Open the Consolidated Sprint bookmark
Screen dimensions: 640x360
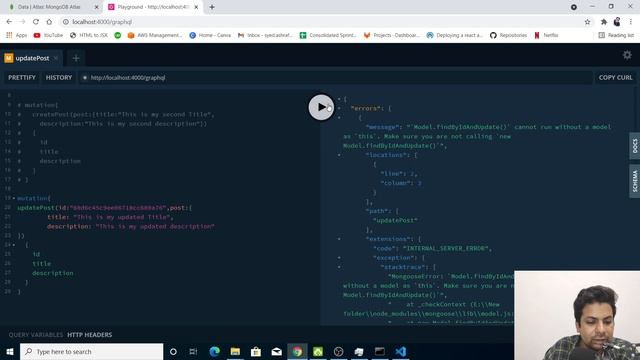tap(328, 35)
